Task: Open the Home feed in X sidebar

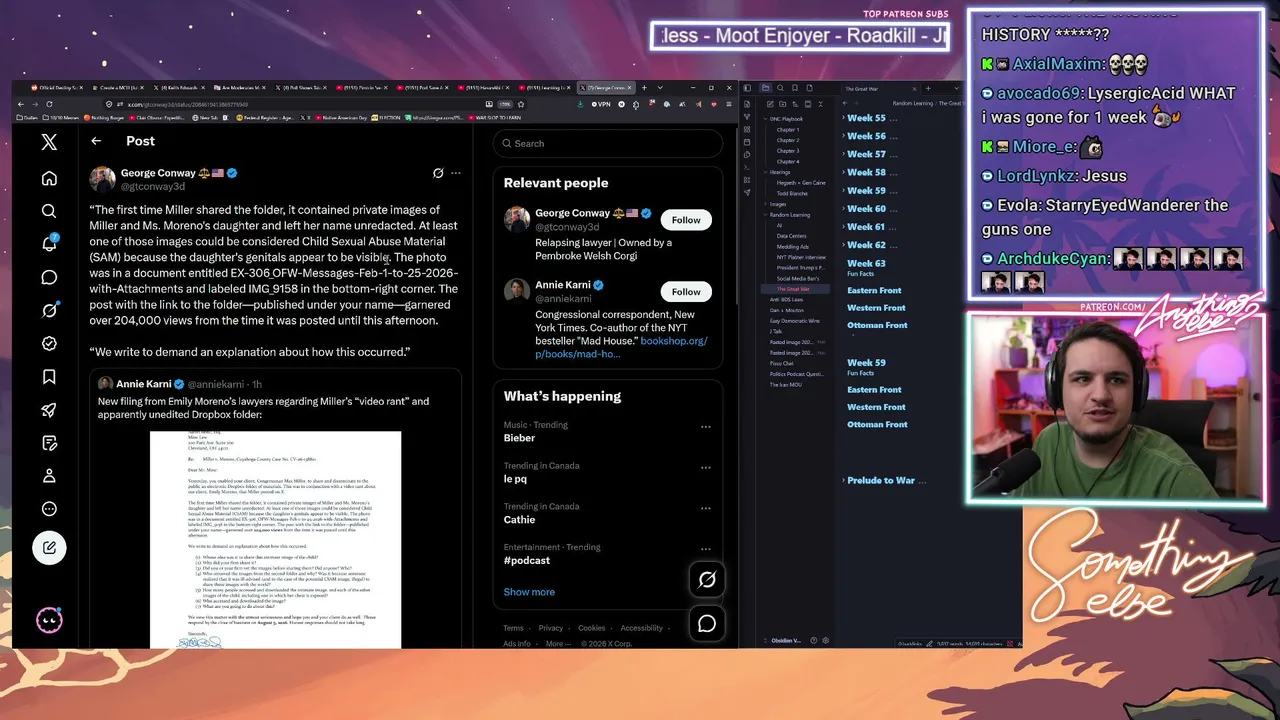Action: click(49, 178)
